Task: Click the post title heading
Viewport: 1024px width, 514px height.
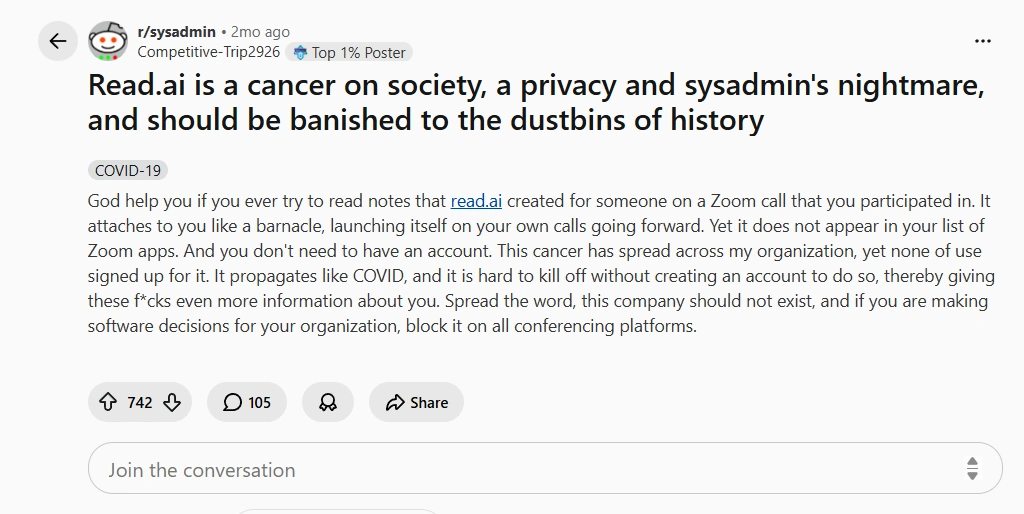Action: click(x=536, y=103)
